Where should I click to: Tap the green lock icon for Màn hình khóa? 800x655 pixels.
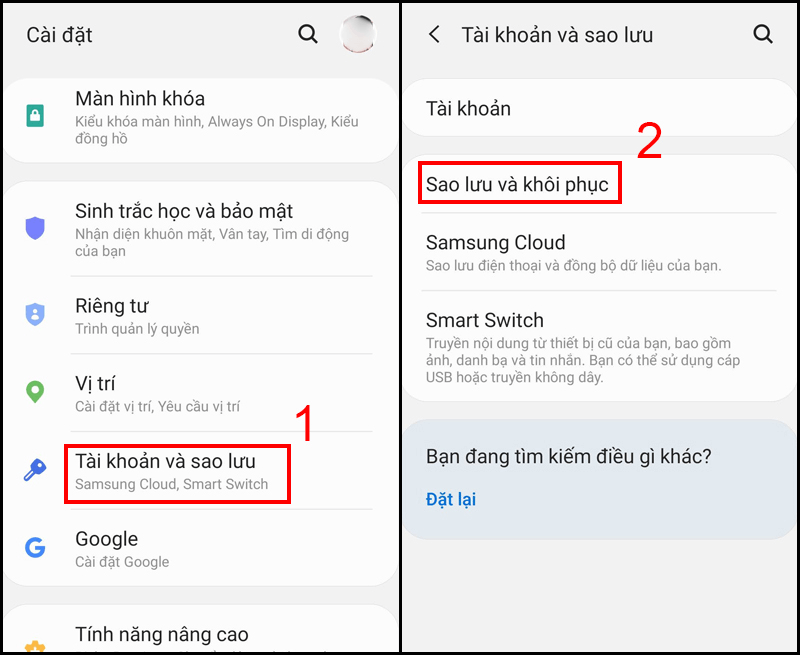pyautogui.click(x=35, y=116)
